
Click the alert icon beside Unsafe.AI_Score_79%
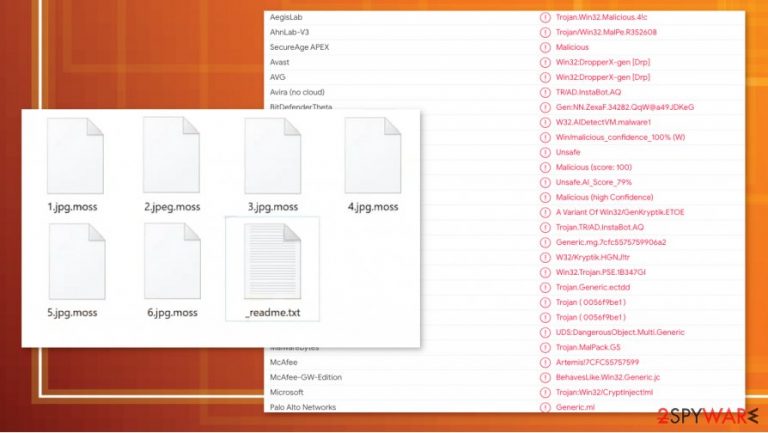[x=545, y=182]
